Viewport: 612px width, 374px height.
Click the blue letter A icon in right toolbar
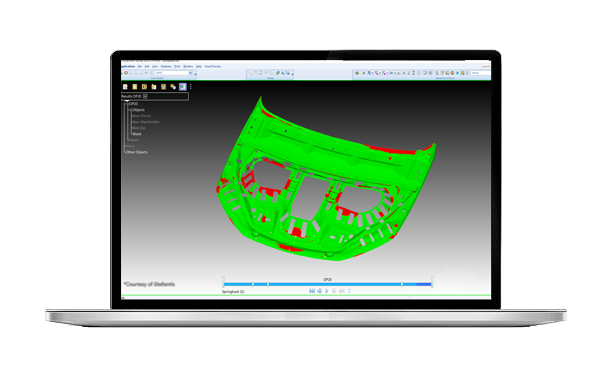point(457,73)
